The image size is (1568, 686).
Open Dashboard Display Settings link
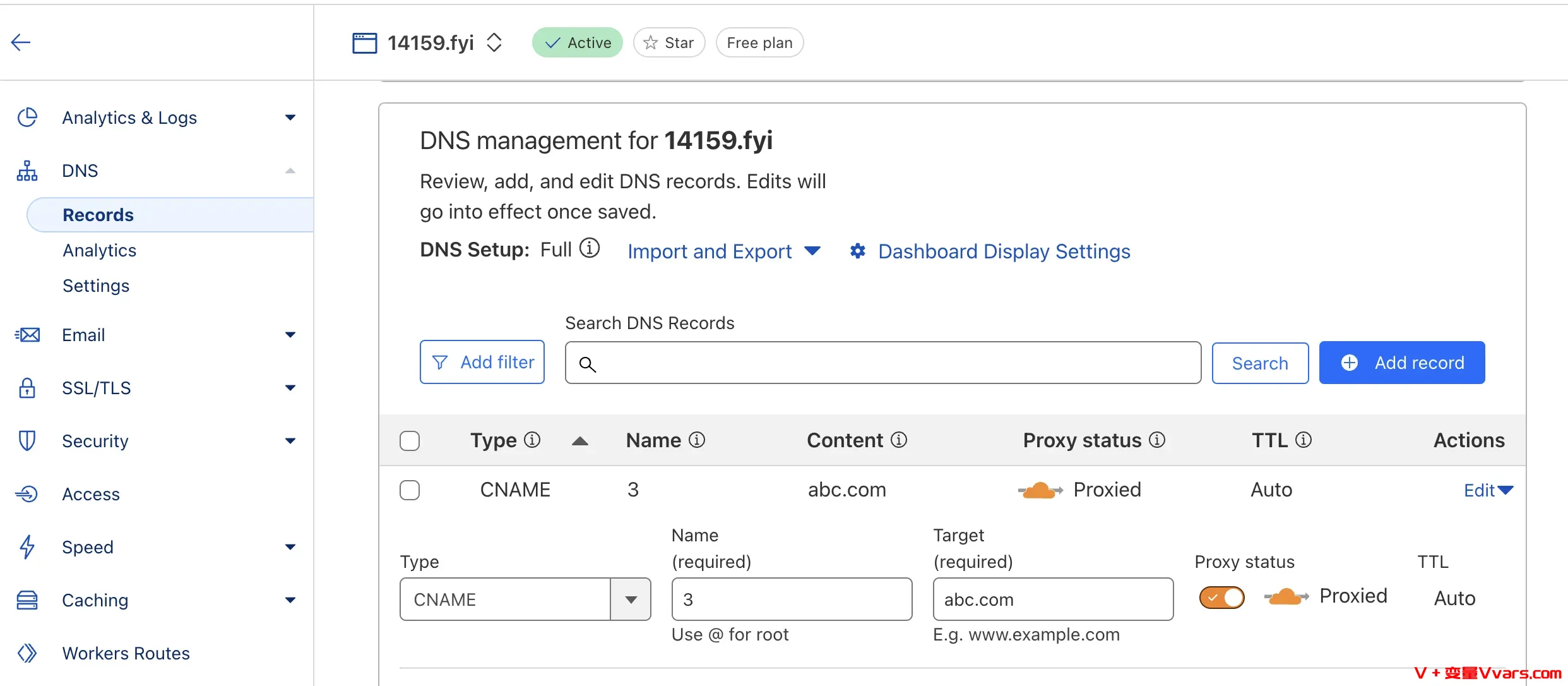(x=1004, y=251)
